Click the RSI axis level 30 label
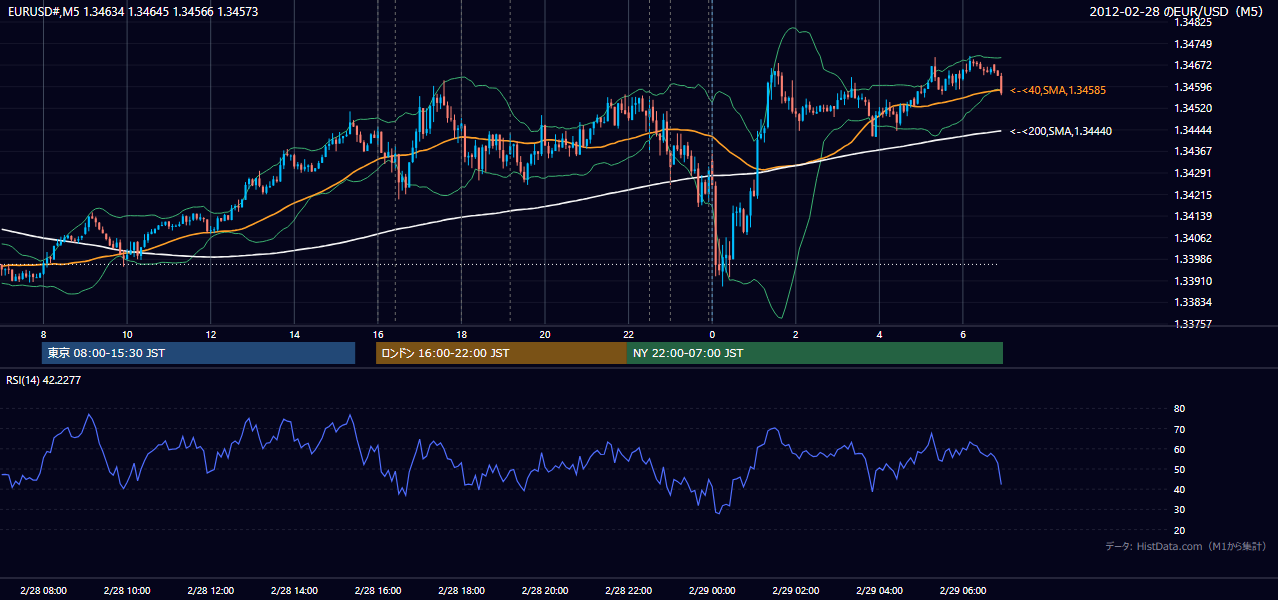Image resolution: width=1278 pixels, height=600 pixels. point(1179,510)
